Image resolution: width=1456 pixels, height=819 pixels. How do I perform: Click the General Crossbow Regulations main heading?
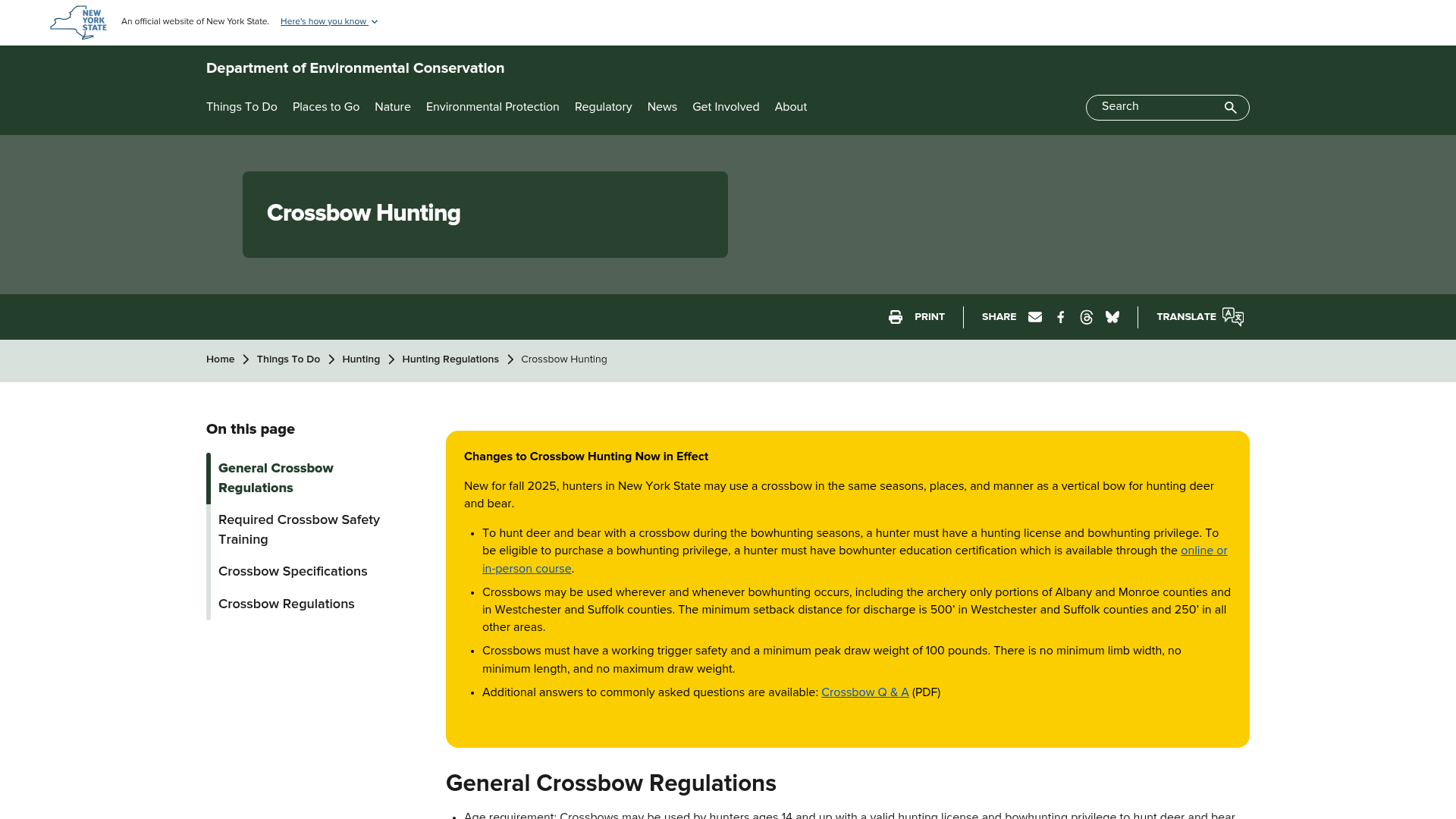point(611,784)
